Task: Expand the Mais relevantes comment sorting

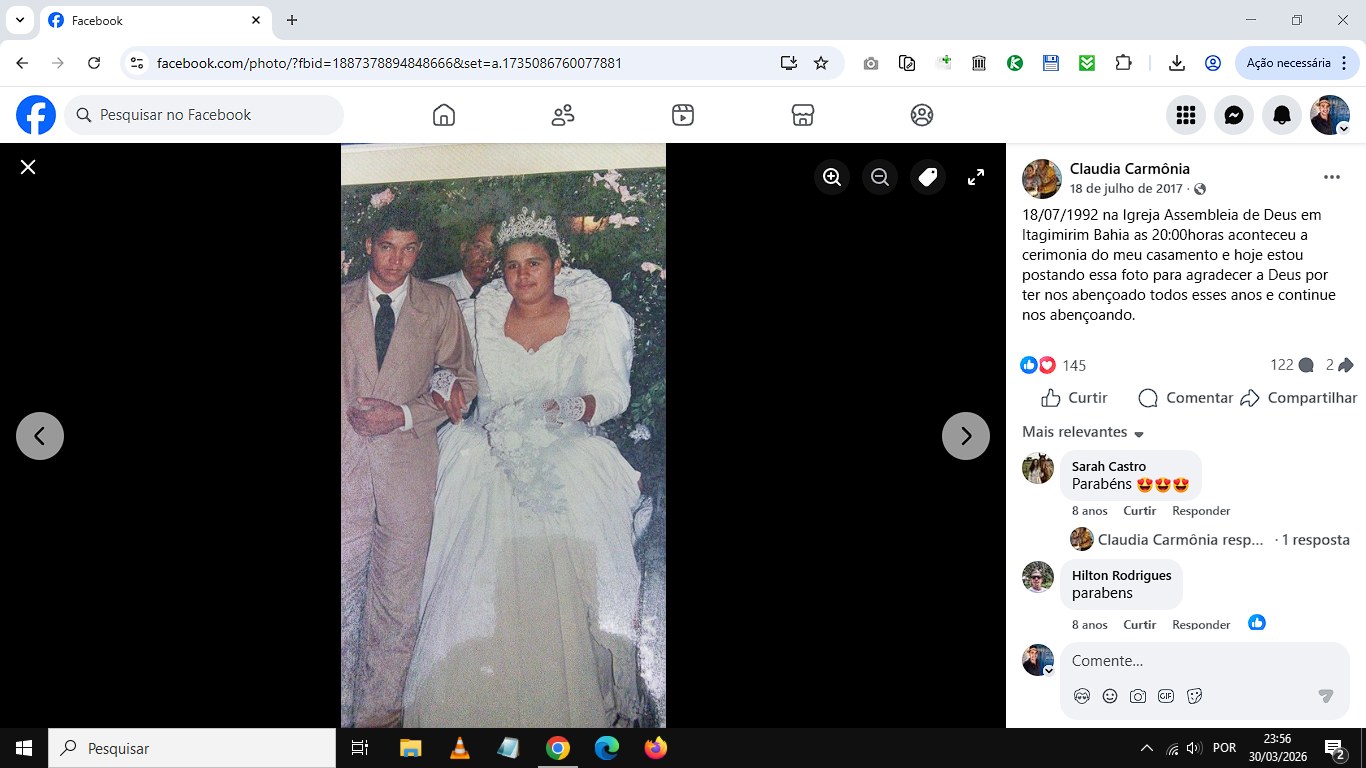Action: click(1083, 432)
